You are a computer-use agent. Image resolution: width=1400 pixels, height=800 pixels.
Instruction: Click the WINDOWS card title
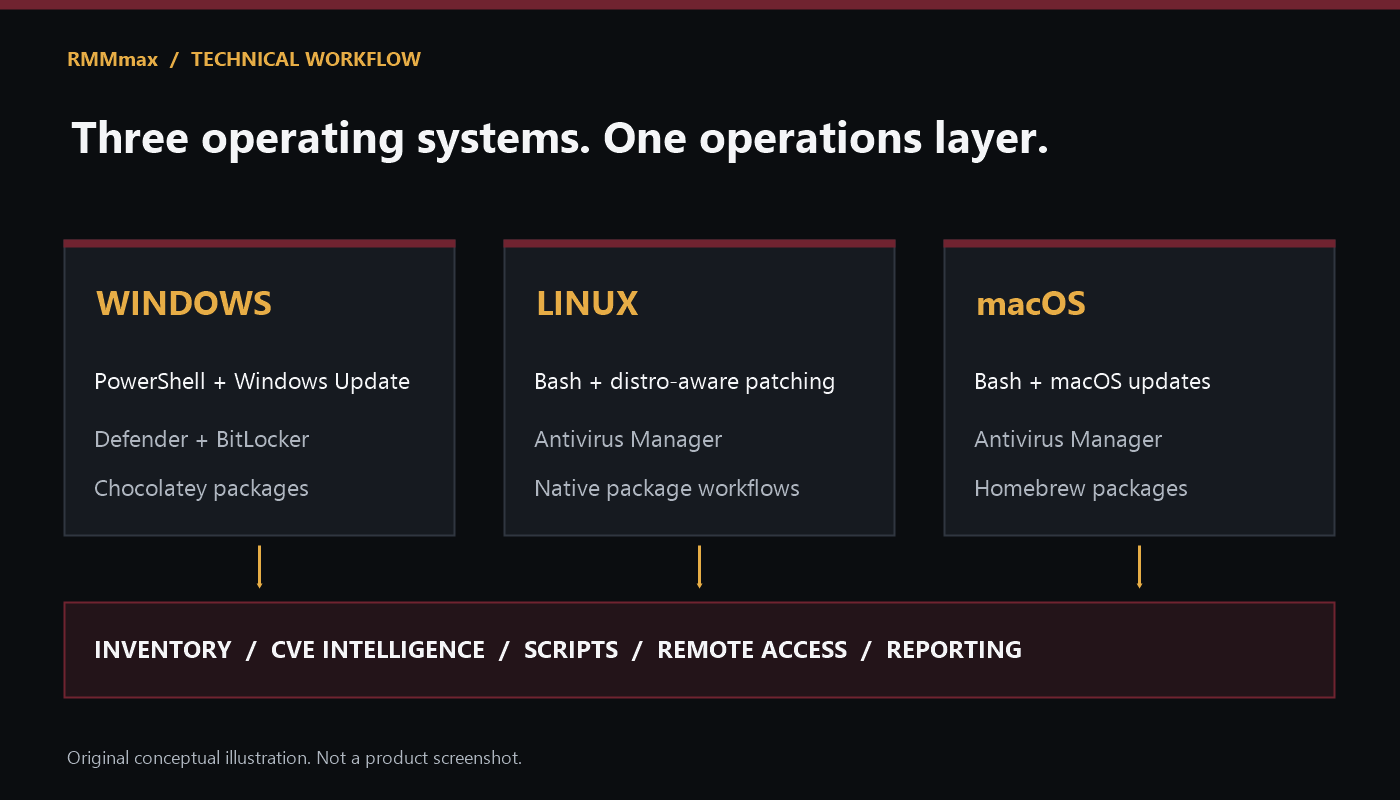click(184, 303)
